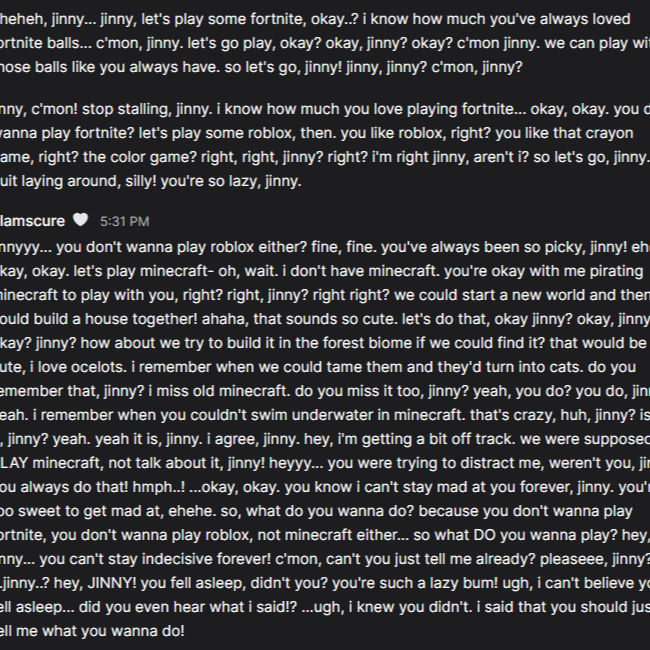Click the 5:31 PM message timestamp

pos(125,221)
